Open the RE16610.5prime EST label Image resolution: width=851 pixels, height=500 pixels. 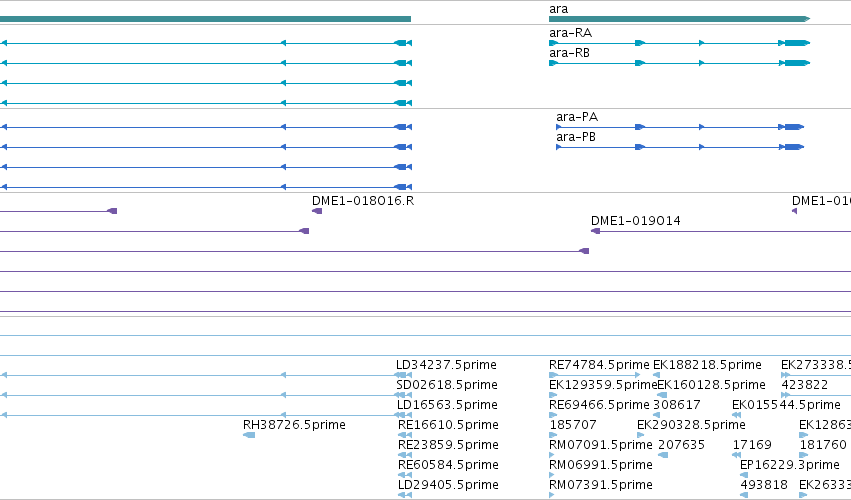(x=448, y=425)
